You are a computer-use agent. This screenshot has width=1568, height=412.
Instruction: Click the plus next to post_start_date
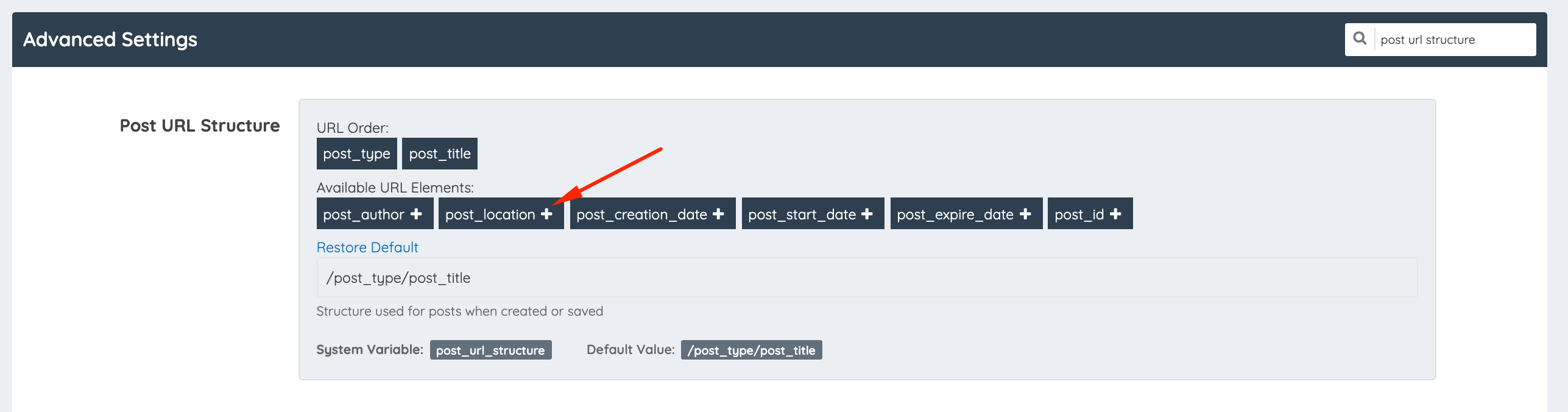coord(867,214)
